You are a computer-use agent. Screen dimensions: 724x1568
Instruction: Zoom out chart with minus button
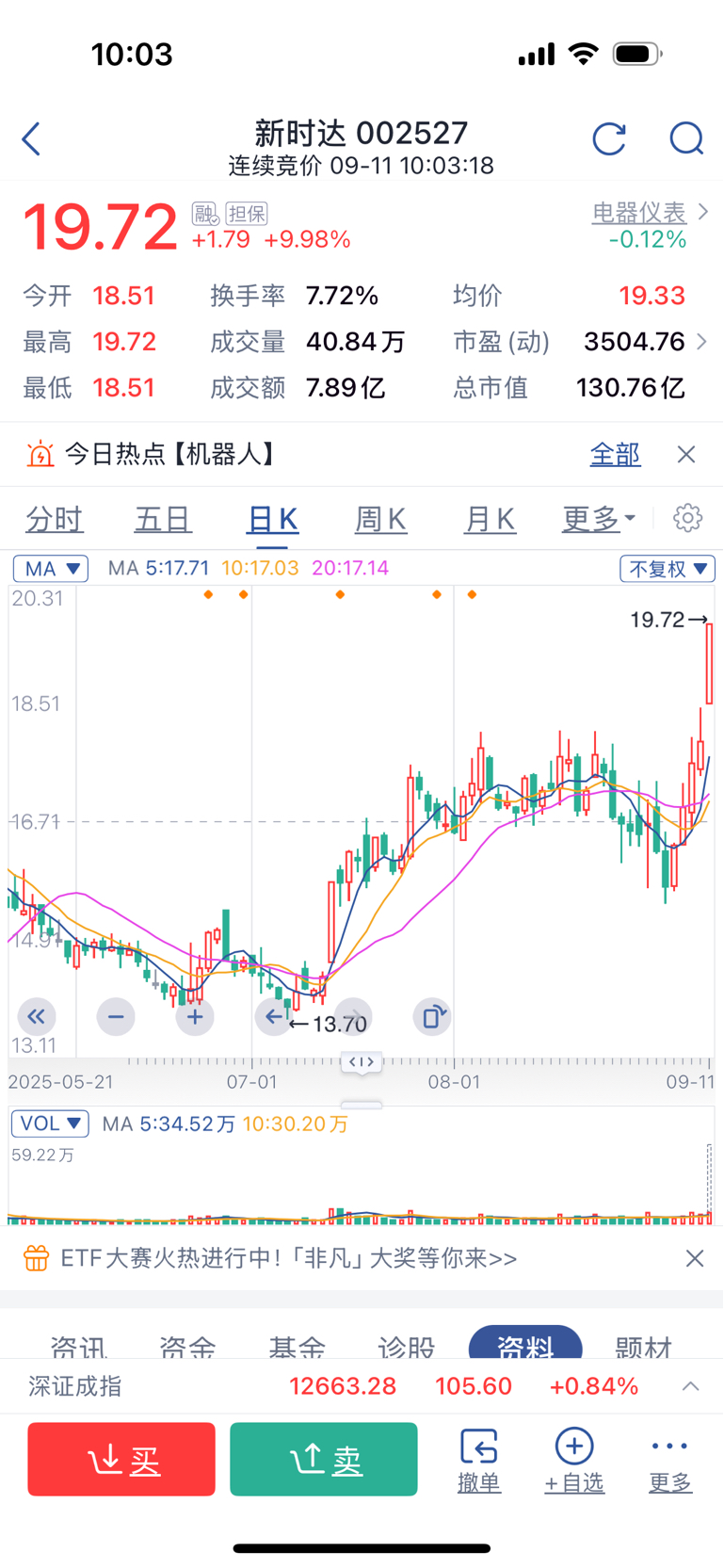tap(116, 1017)
